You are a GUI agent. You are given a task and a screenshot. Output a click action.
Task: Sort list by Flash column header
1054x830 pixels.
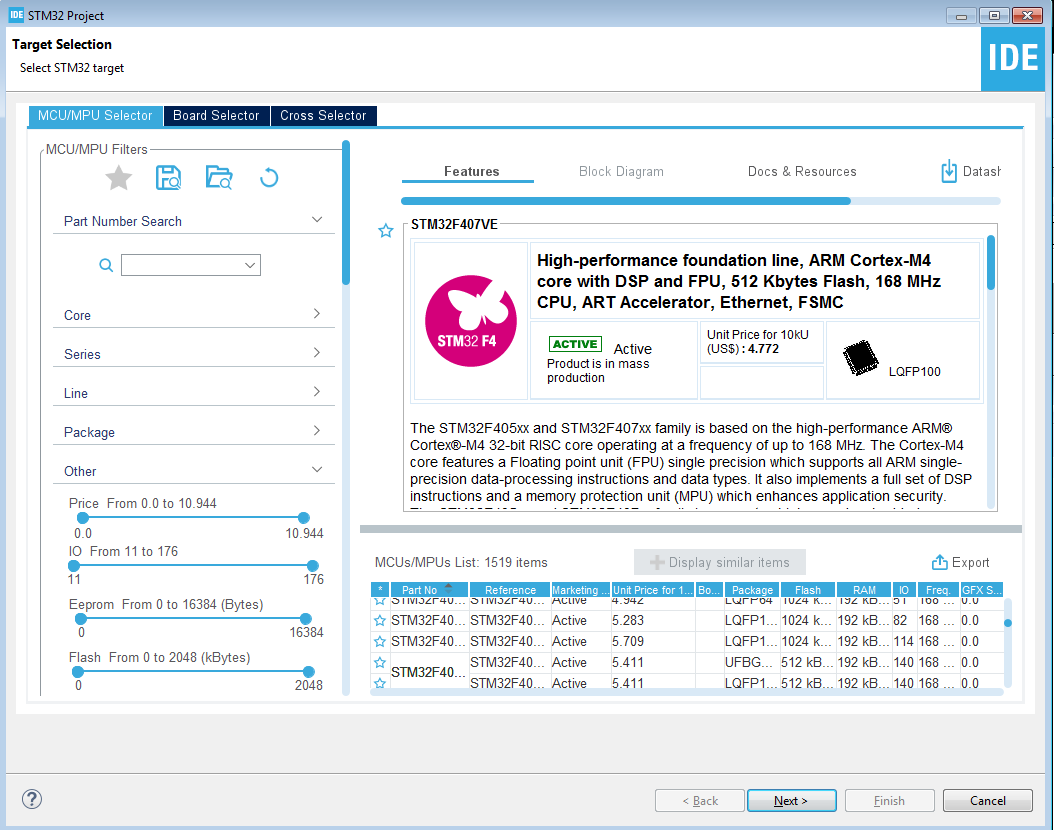(807, 590)
